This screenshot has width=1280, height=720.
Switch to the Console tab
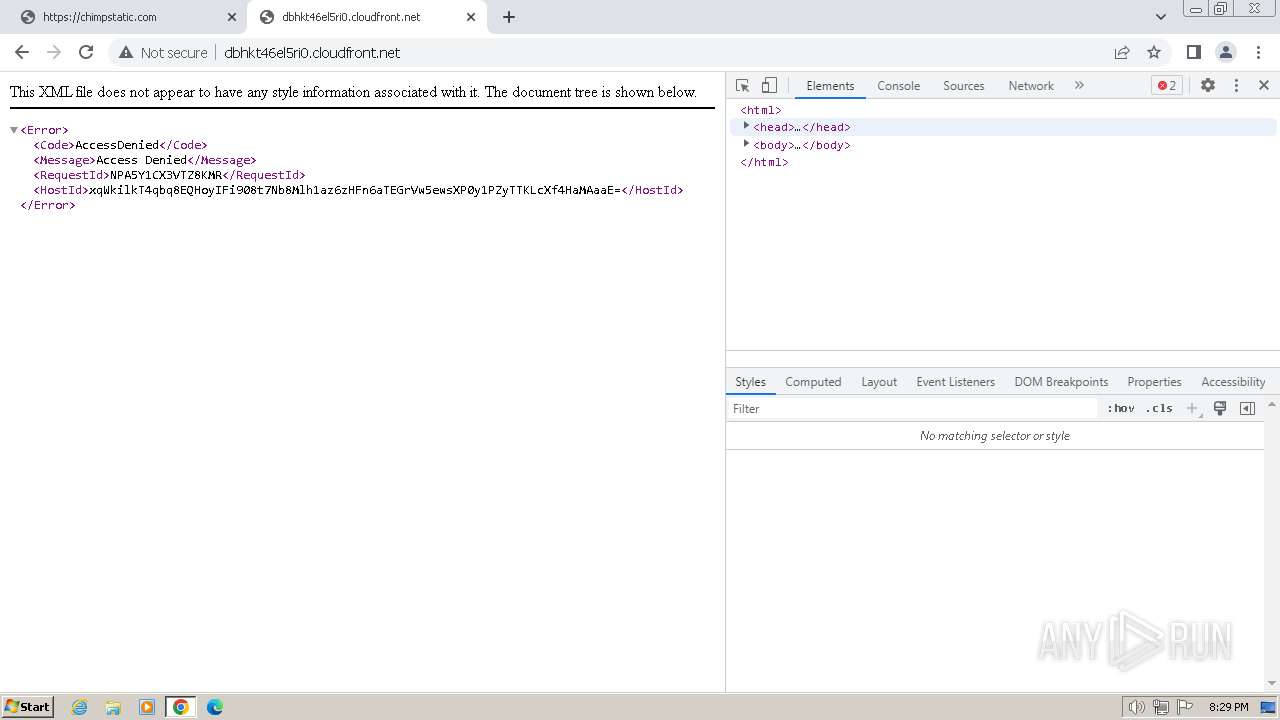[x=898, y=86]
